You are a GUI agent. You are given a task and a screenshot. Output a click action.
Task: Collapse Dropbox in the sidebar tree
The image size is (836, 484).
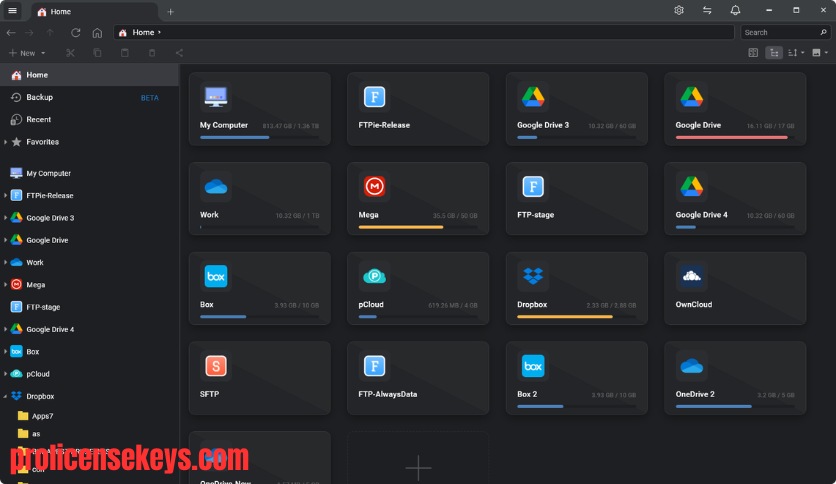click(5, 396)
